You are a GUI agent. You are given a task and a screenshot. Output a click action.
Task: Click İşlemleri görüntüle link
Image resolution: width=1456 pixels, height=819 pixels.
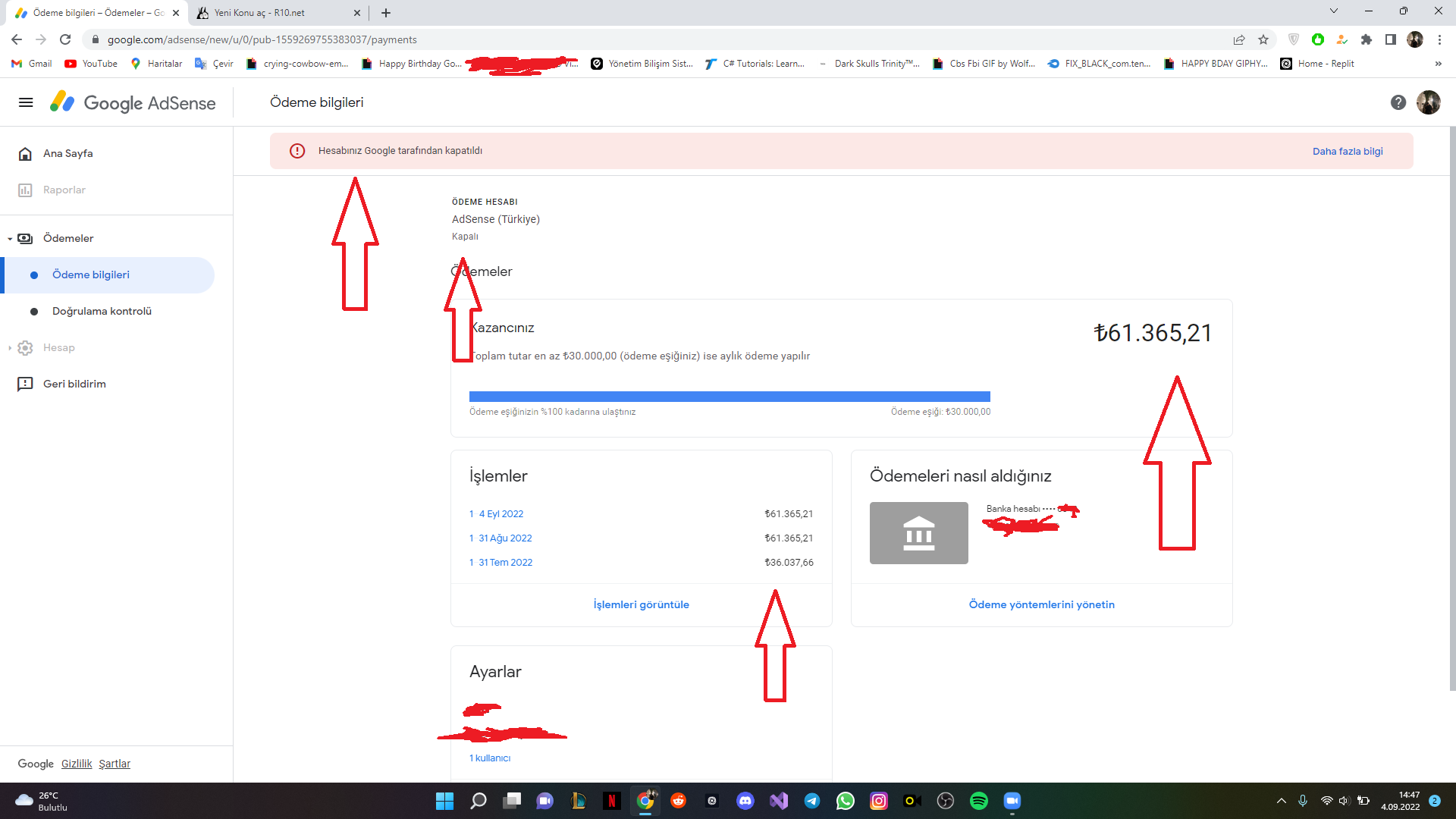pyautogui.click(x=641, y=604)
